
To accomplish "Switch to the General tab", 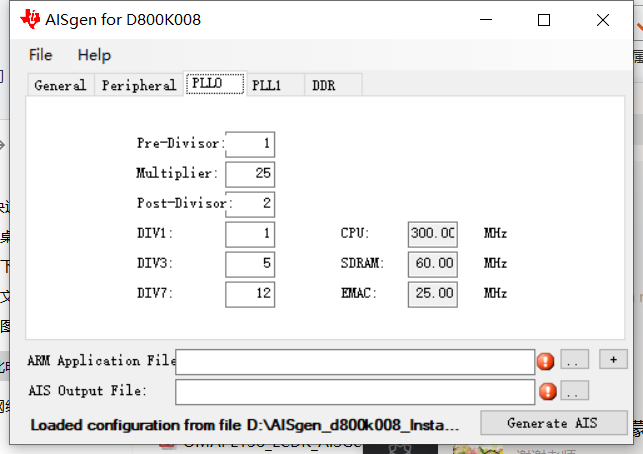I will click(61, 85).
